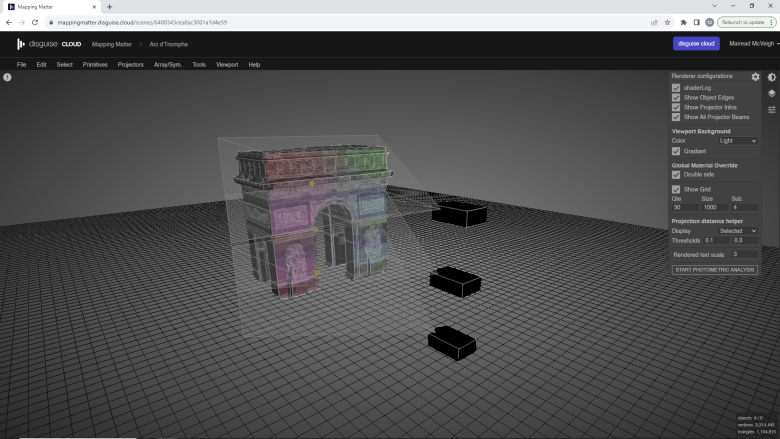Share this page icon in address bar
Image resolution: width=780 pixels, height=439 pixels.
(x=654, y=22)
